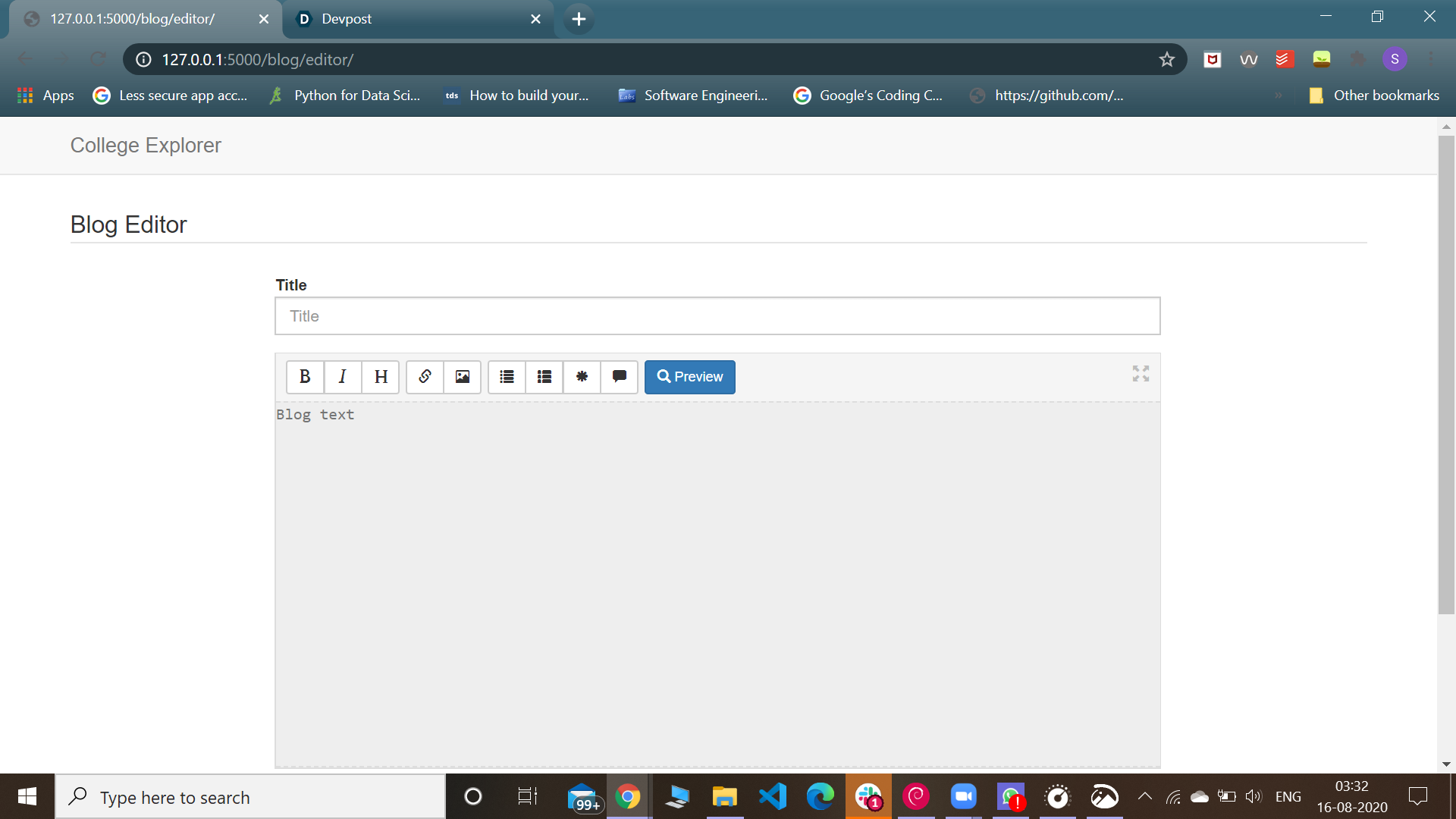Open Other bookmarks folder
The height and width of the screenshot is (819, 1456).
(1374, 96)
